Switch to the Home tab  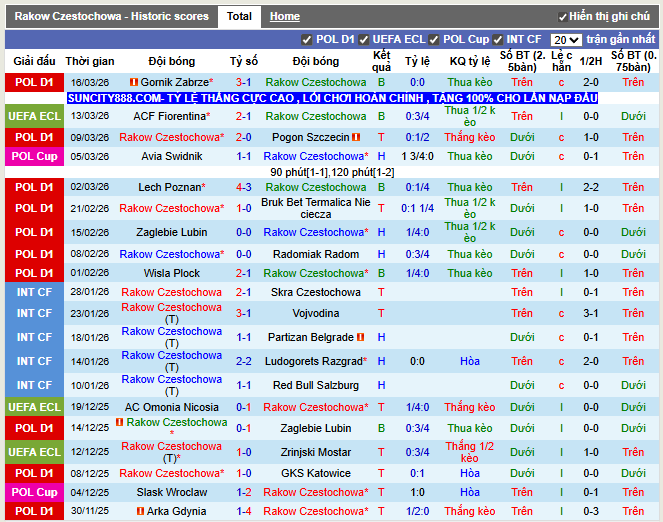pyautogui.click(x=285, y=17)
